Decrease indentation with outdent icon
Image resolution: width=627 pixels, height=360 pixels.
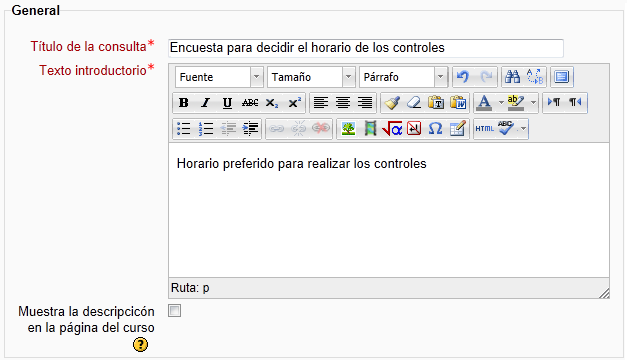point(228,129)
